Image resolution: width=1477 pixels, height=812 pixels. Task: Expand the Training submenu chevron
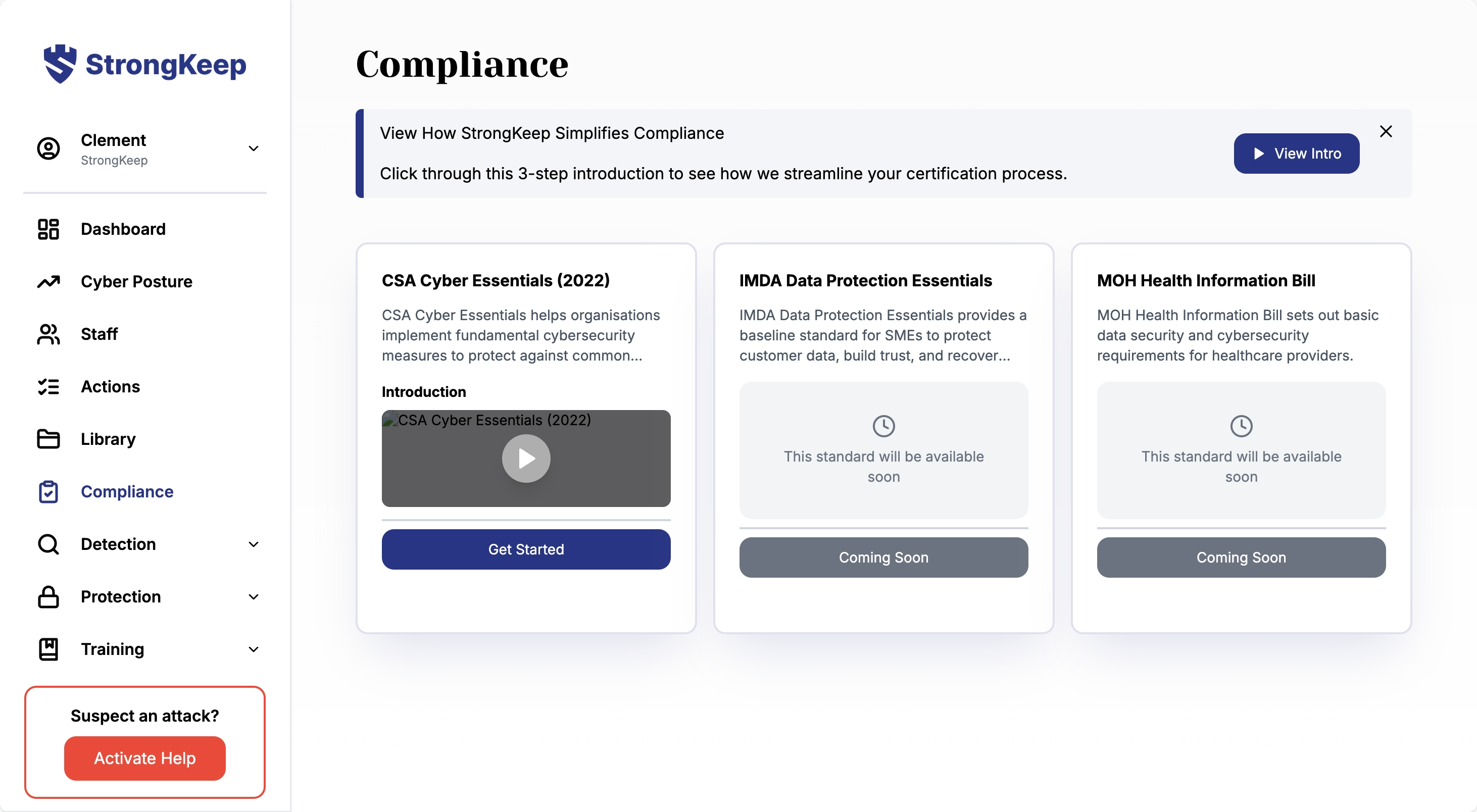tap(254, 649)
